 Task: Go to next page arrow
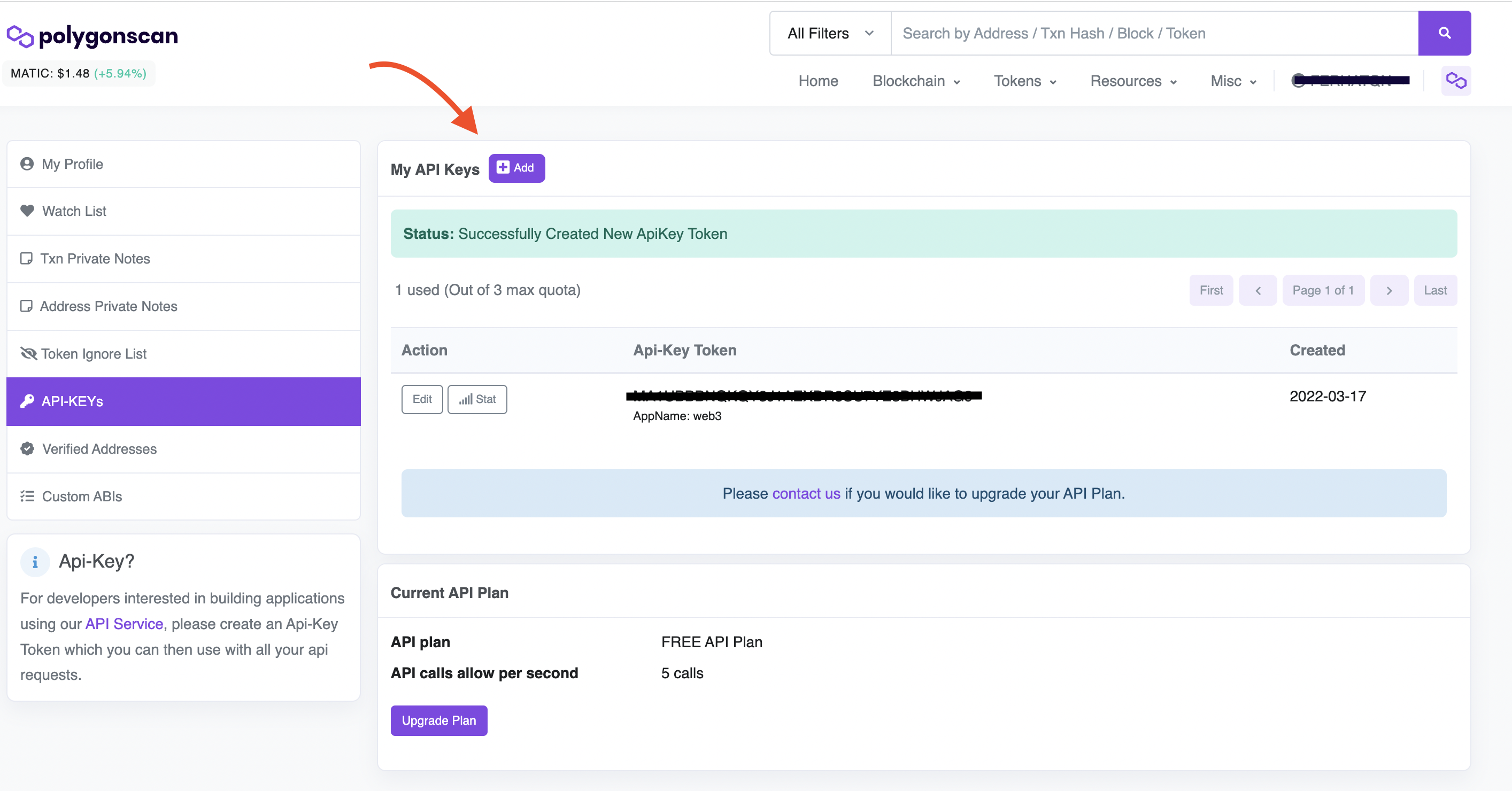coord(1388,290)
